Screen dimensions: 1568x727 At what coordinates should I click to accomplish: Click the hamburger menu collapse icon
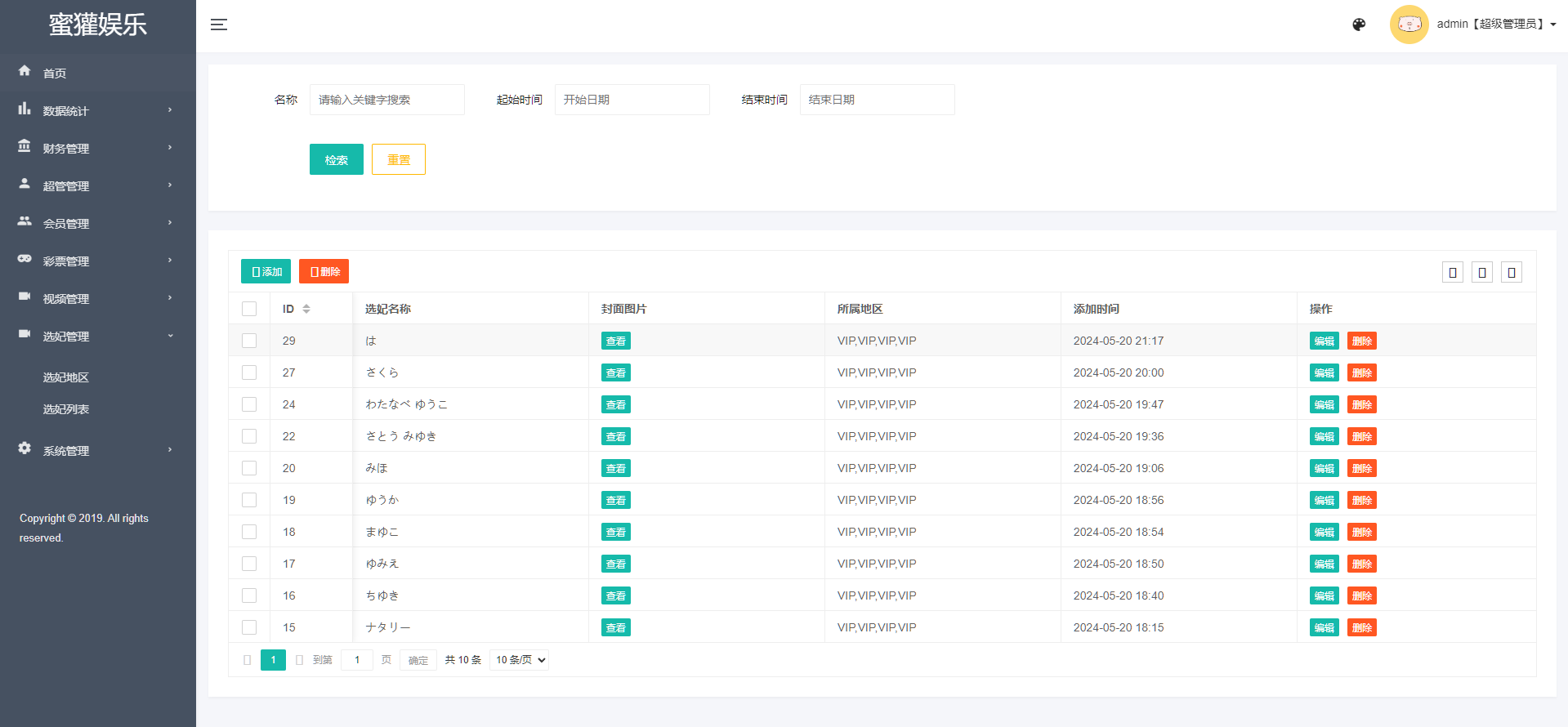pos(219,25)
